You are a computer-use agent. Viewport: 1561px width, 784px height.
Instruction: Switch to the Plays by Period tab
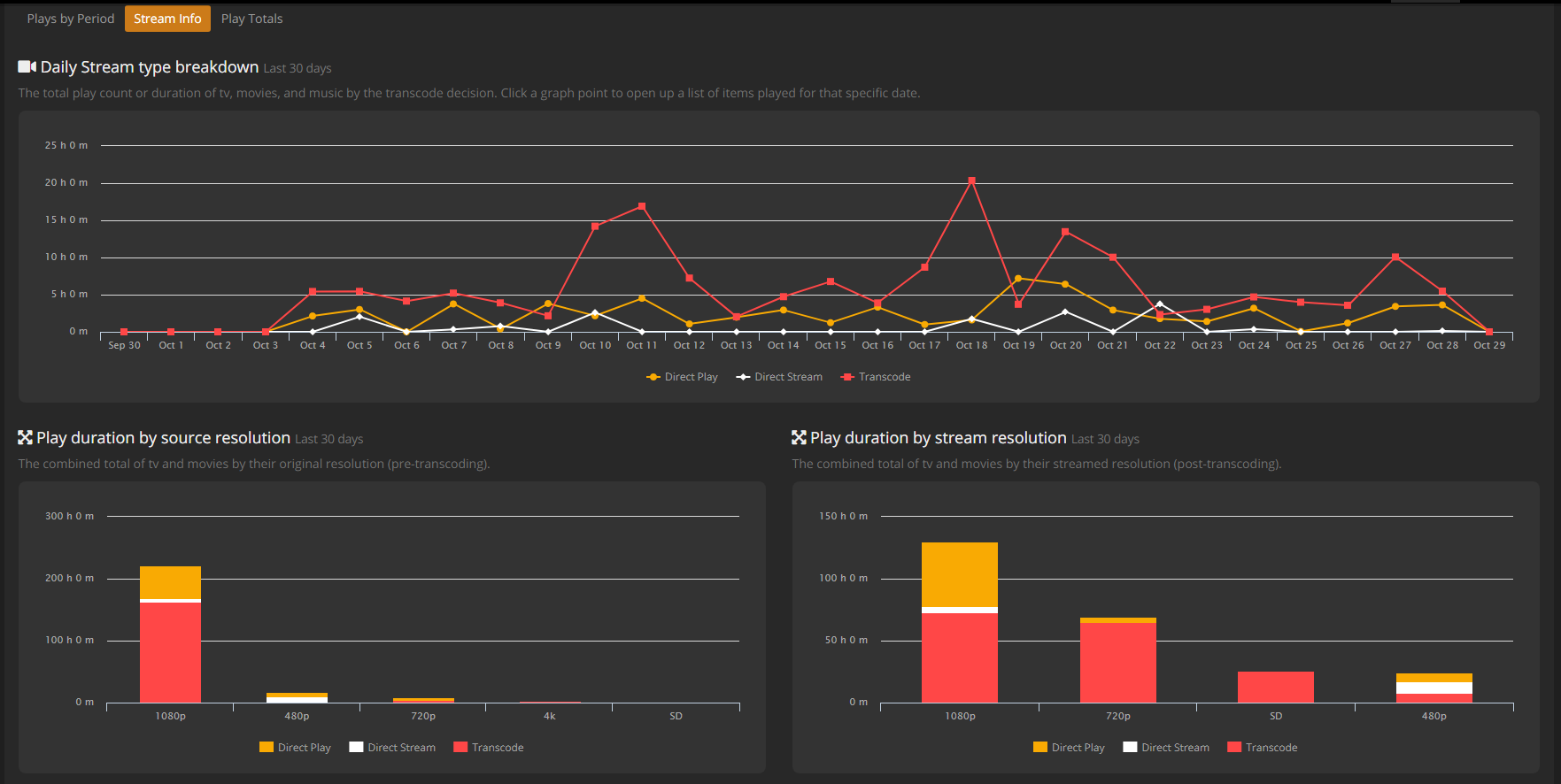pos(71,19)
